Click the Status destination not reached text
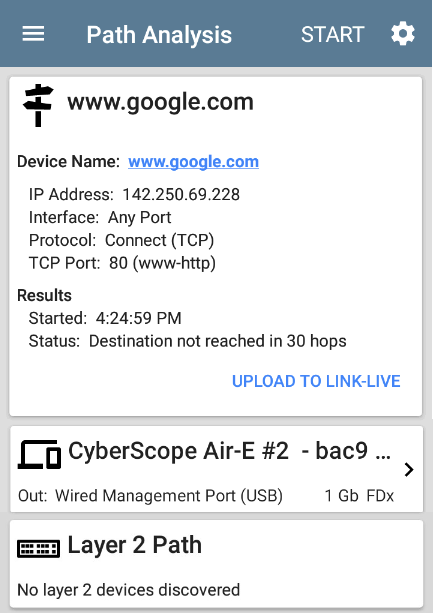The width and height of the screenshot is (433, 613). pos(188,341)
